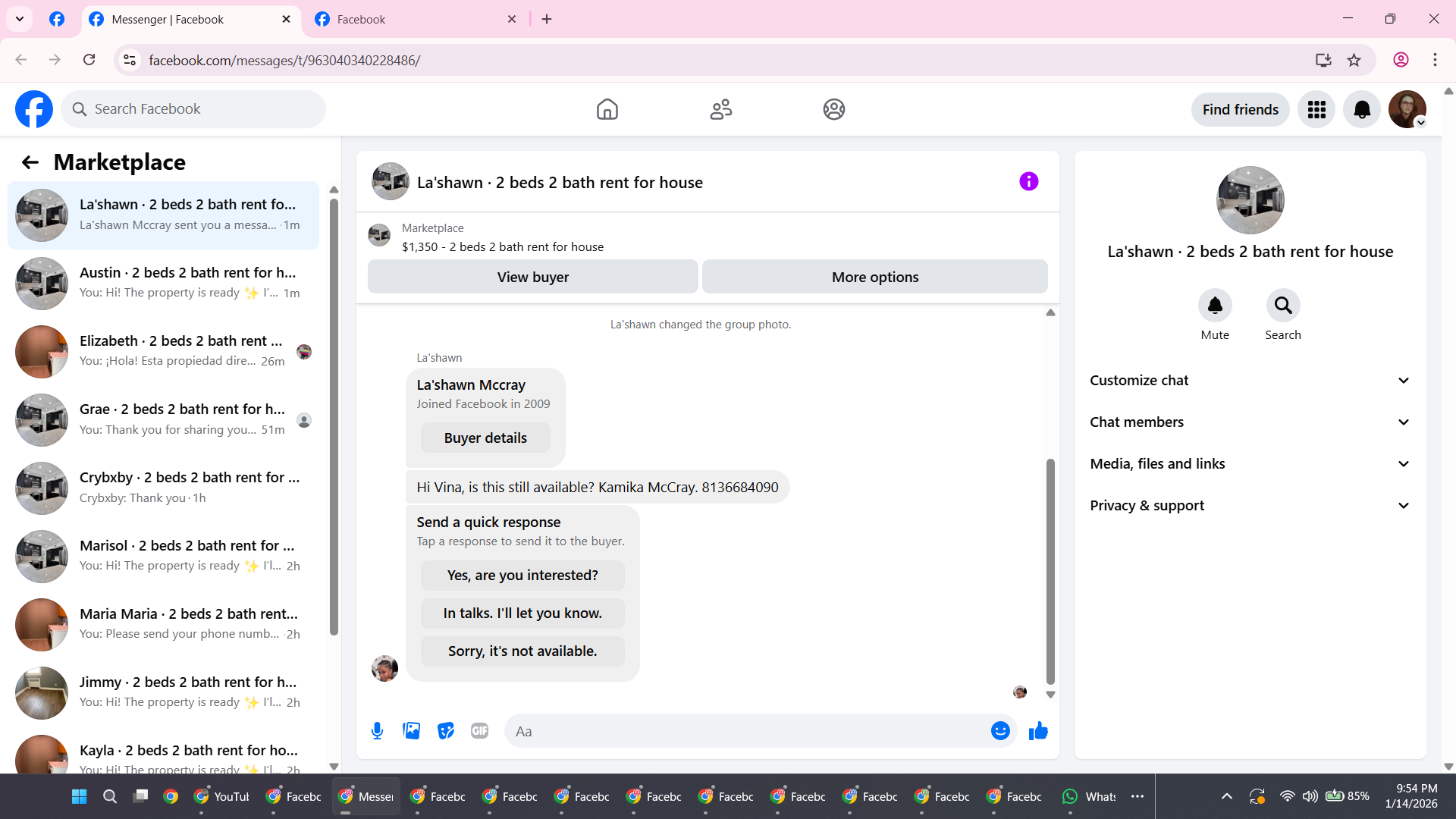
Task: Open the sticker picker icon
Action: [x=446, y=731]
